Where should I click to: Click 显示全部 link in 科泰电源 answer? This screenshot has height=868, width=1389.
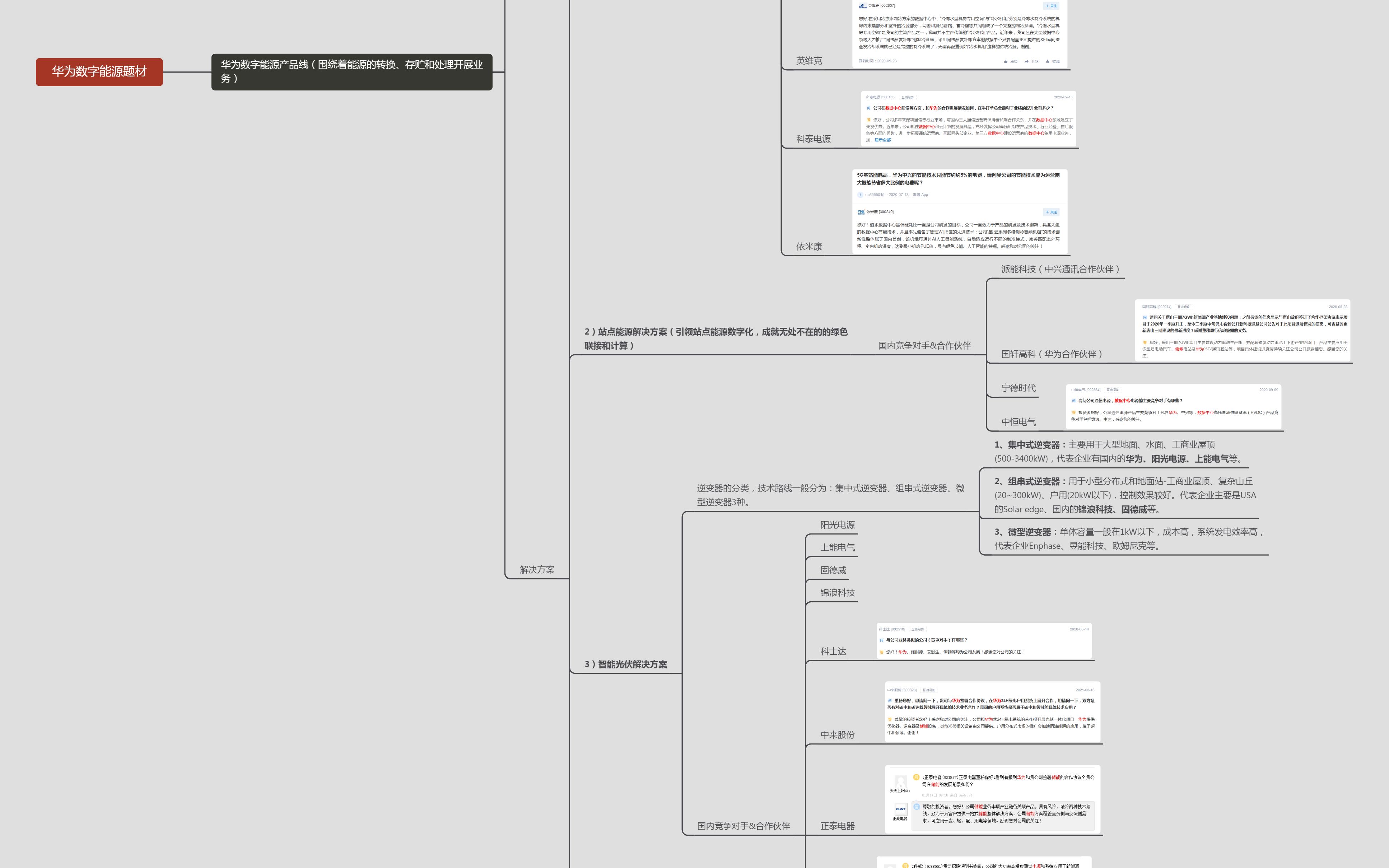[883, 140]
